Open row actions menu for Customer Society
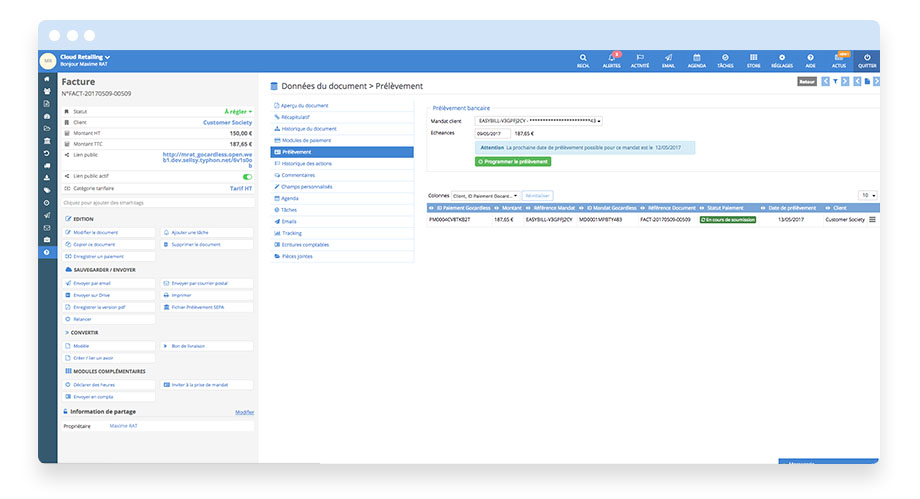The width and height of the screenshot is (920, 499). click(872, 219)
